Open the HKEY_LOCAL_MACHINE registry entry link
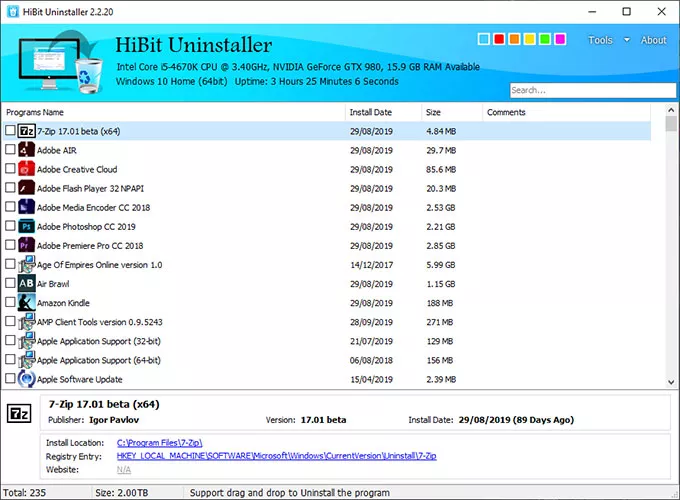 [x=277, y=456]
